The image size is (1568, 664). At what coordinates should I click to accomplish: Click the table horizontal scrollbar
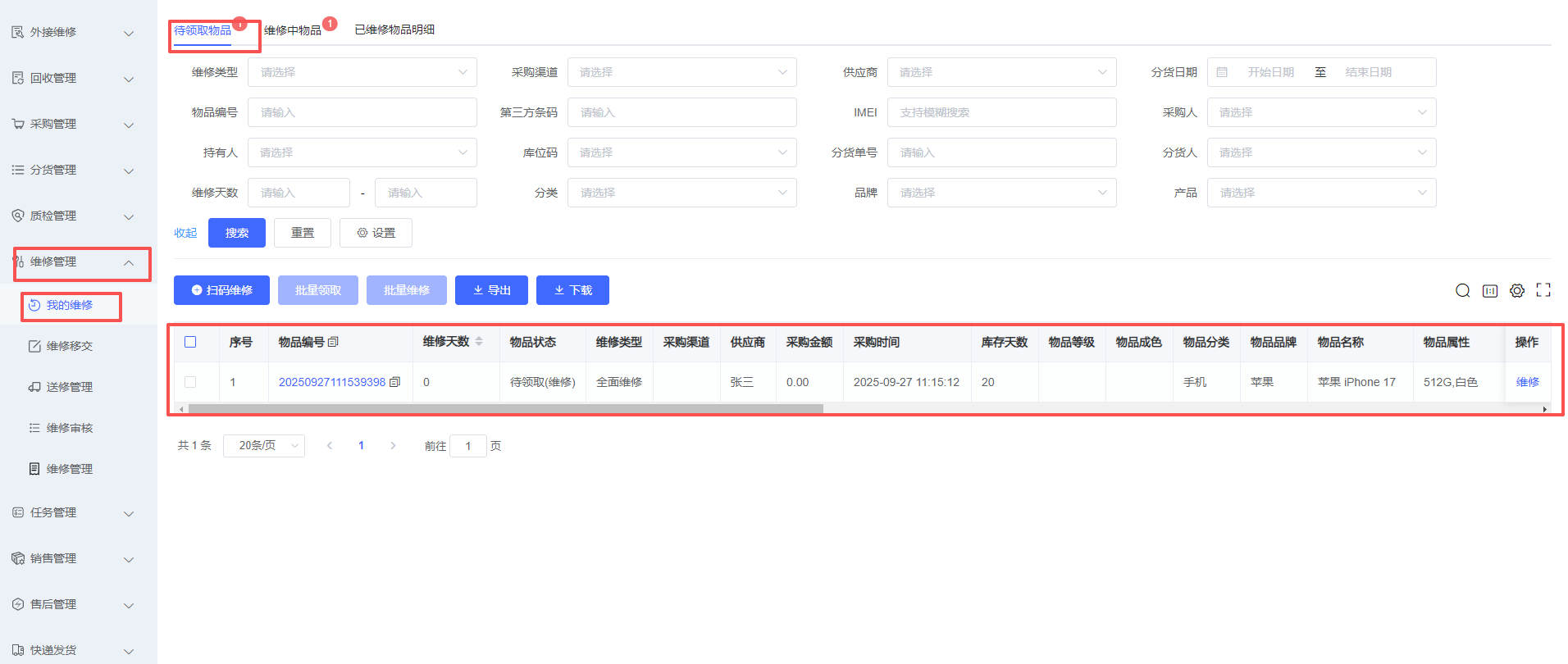(x=504, y=408)
